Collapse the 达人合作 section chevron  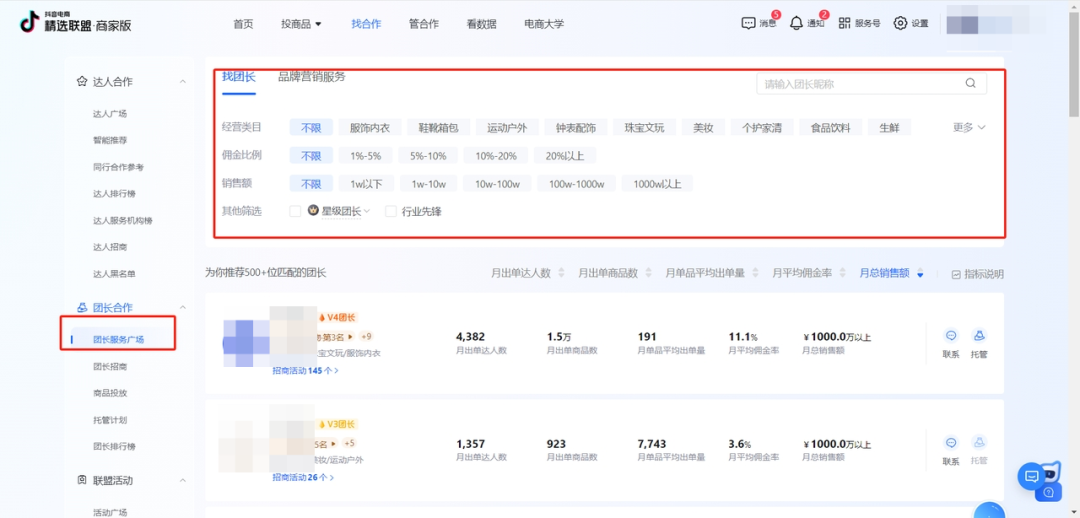point(183,81)
